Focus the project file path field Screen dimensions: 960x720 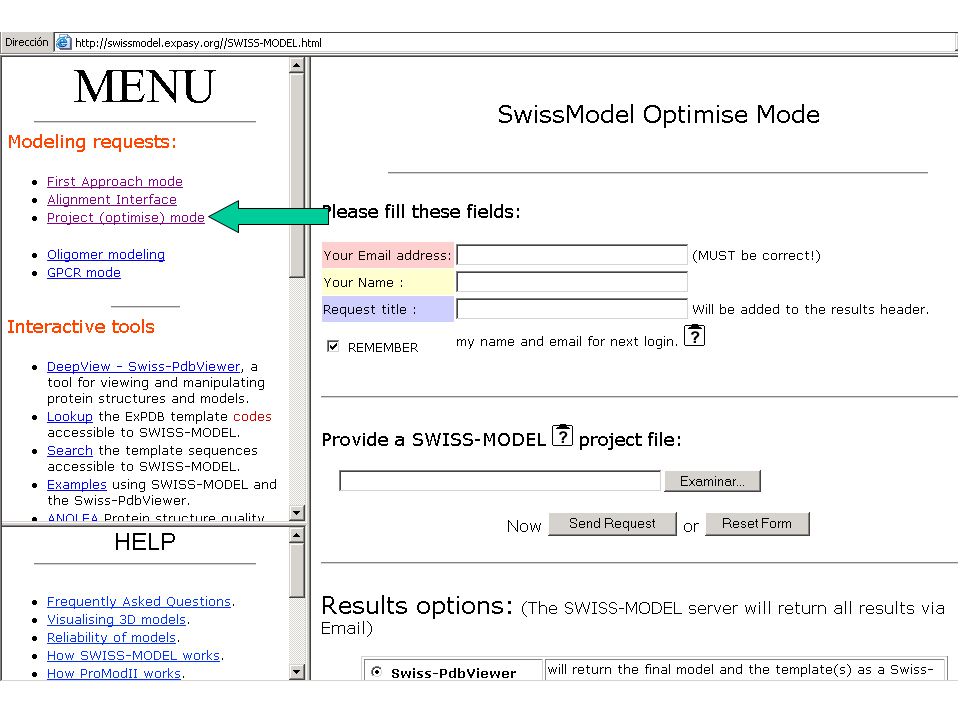coord(500,481)
